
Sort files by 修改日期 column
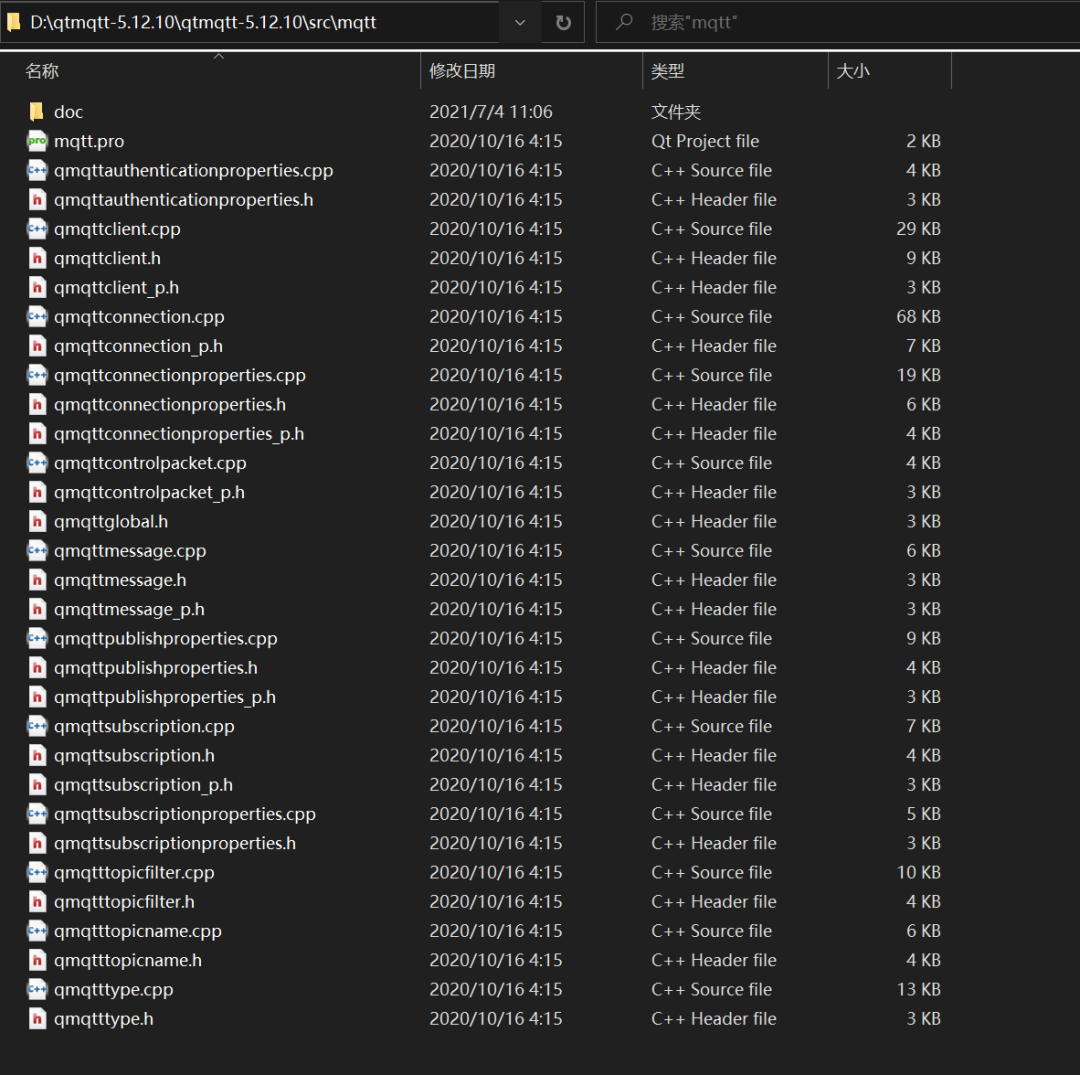coord(463,70)
